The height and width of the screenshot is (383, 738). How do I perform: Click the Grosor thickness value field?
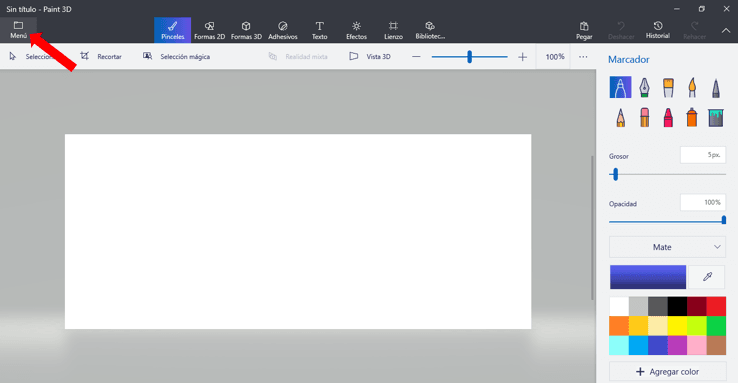pyautogui.click(x=703, y=155)
